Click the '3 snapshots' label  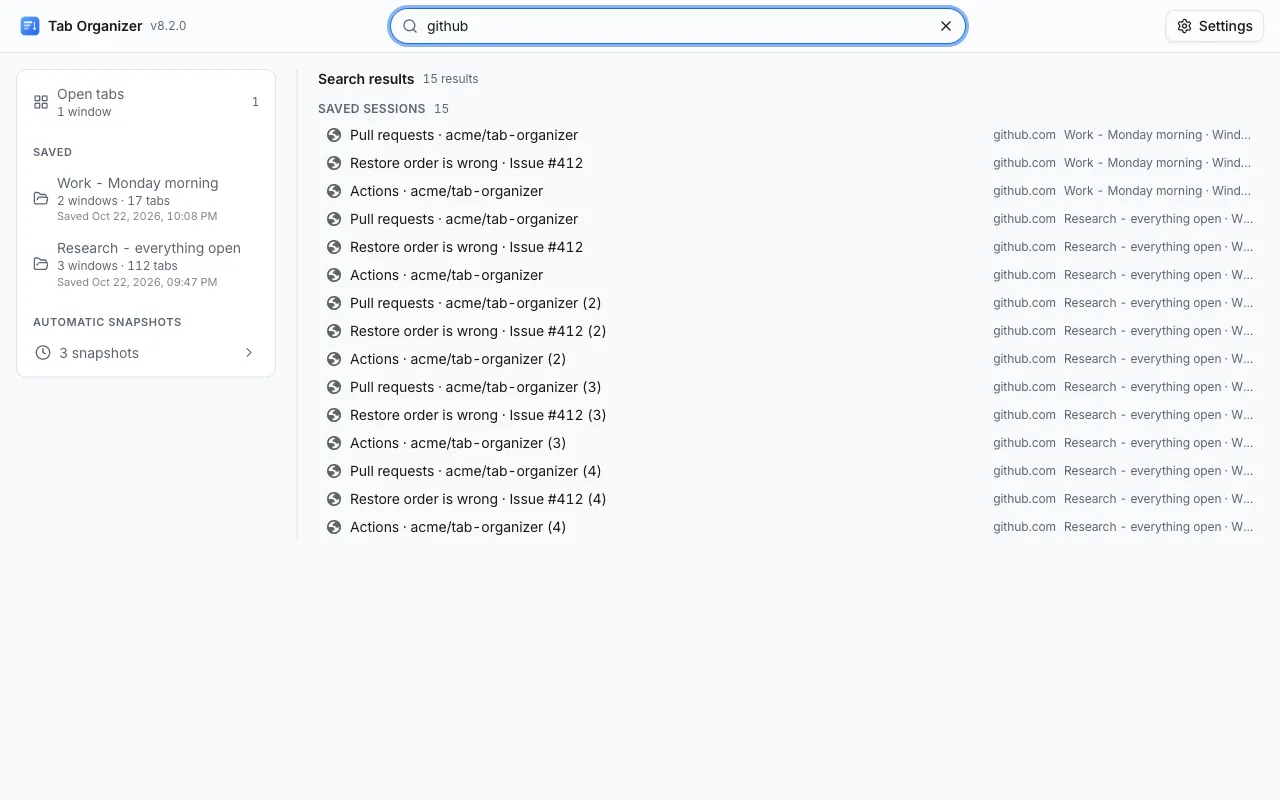(99, 353)
